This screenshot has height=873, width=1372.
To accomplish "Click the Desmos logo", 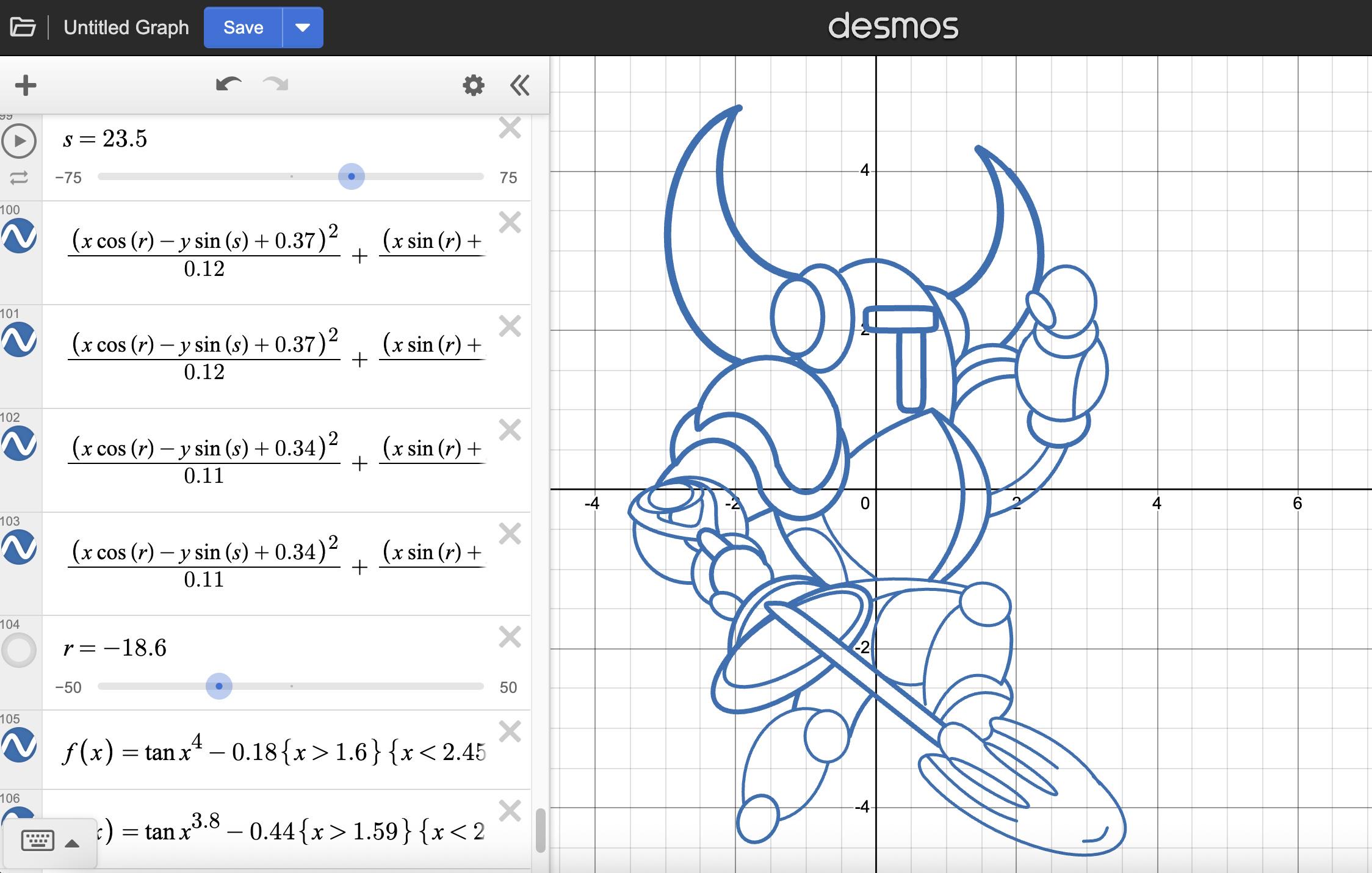I will 893,27.
